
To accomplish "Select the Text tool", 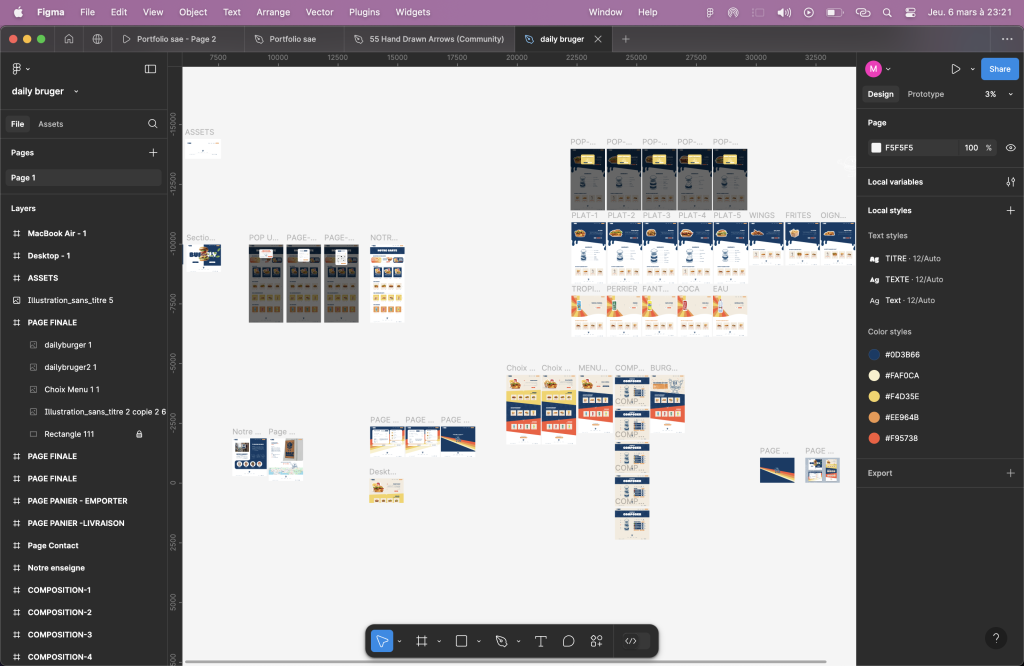I will pyautogui.click(x=541, y=641).
